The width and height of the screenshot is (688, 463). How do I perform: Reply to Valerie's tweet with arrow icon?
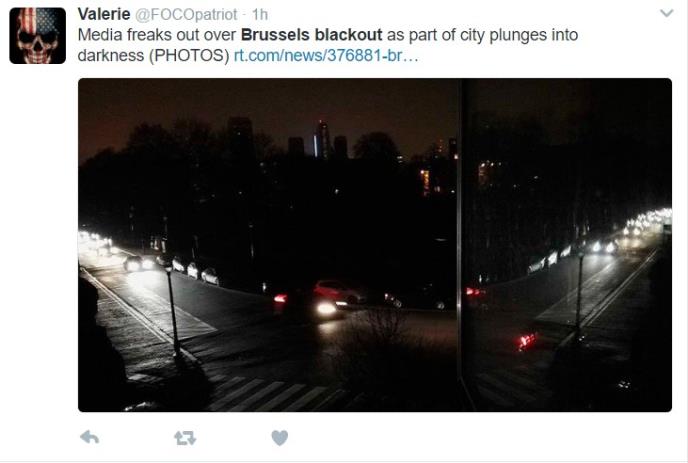[x=90, y=437]
